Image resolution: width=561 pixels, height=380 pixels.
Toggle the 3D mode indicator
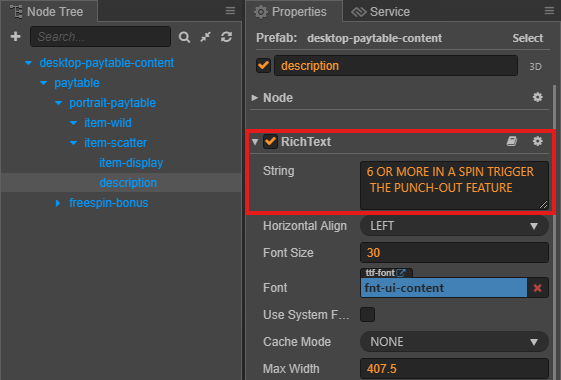(x=535, y=67)
